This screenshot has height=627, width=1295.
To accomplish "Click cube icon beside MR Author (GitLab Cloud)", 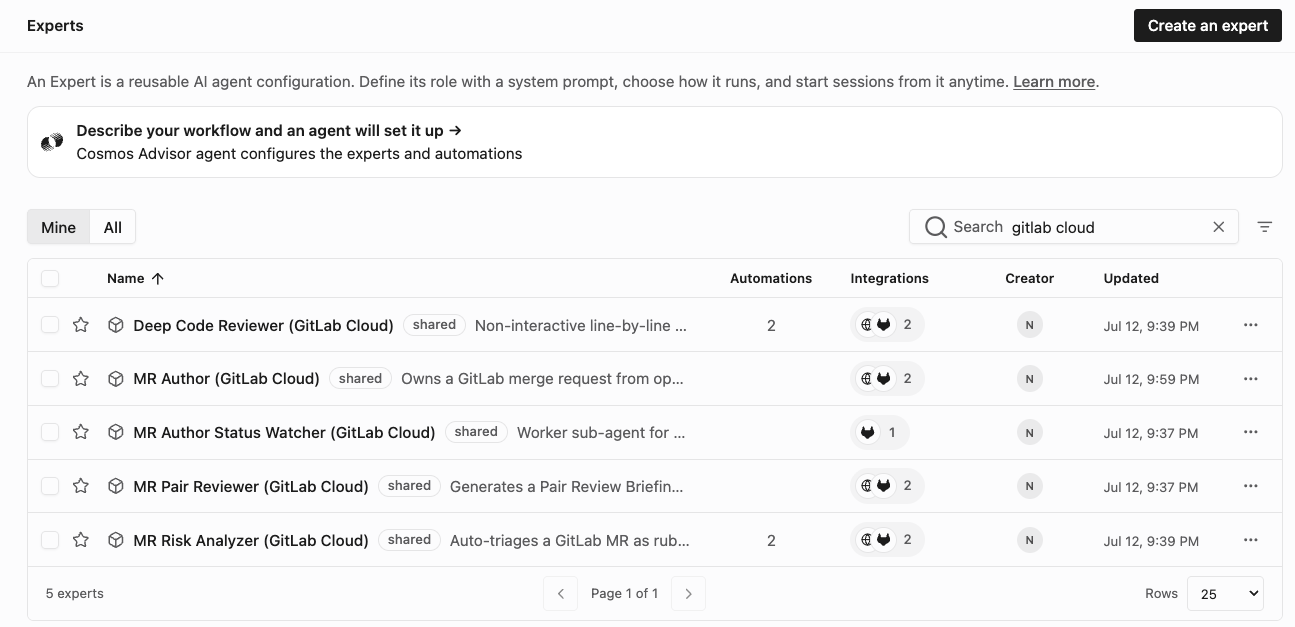I will [x=116, y=379].
